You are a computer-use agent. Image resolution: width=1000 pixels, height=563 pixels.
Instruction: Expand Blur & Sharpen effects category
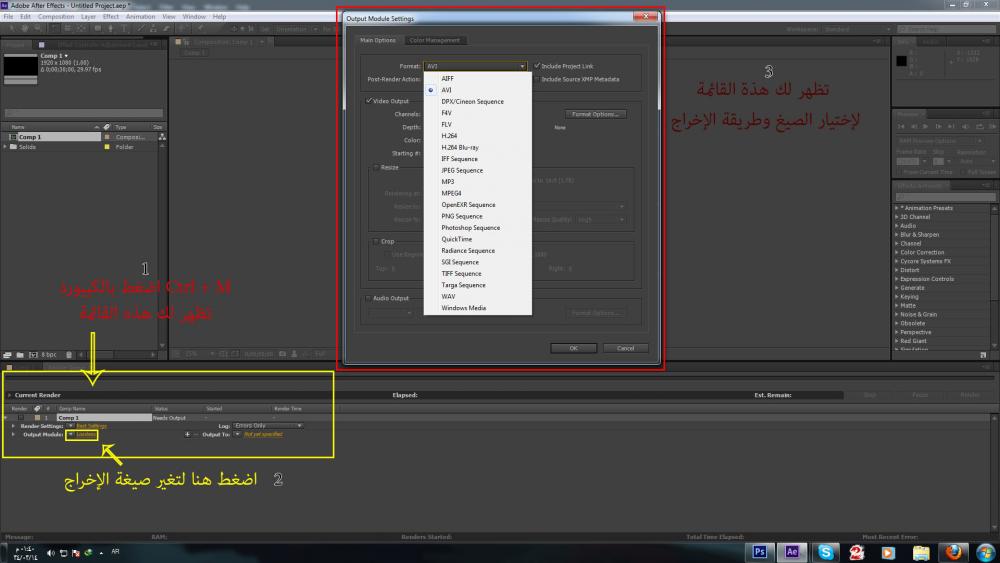coord(897,235)
